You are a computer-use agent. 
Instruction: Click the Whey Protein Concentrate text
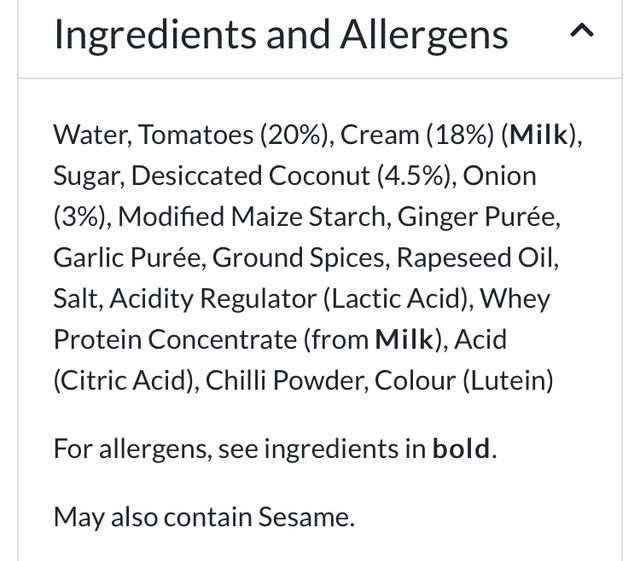click(x=175, y=340)
